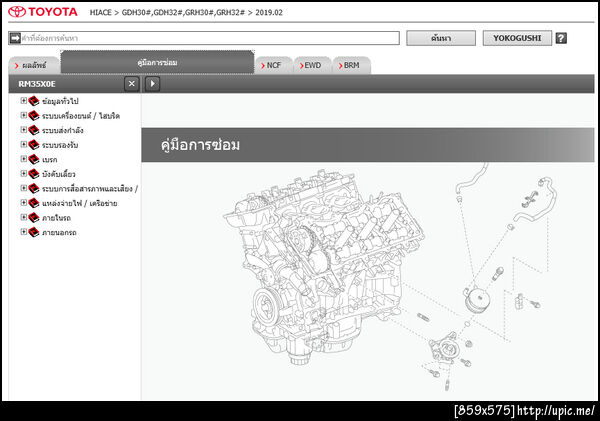
Task: Click book icon for ภายในรถ
Action: coord(34,217)
